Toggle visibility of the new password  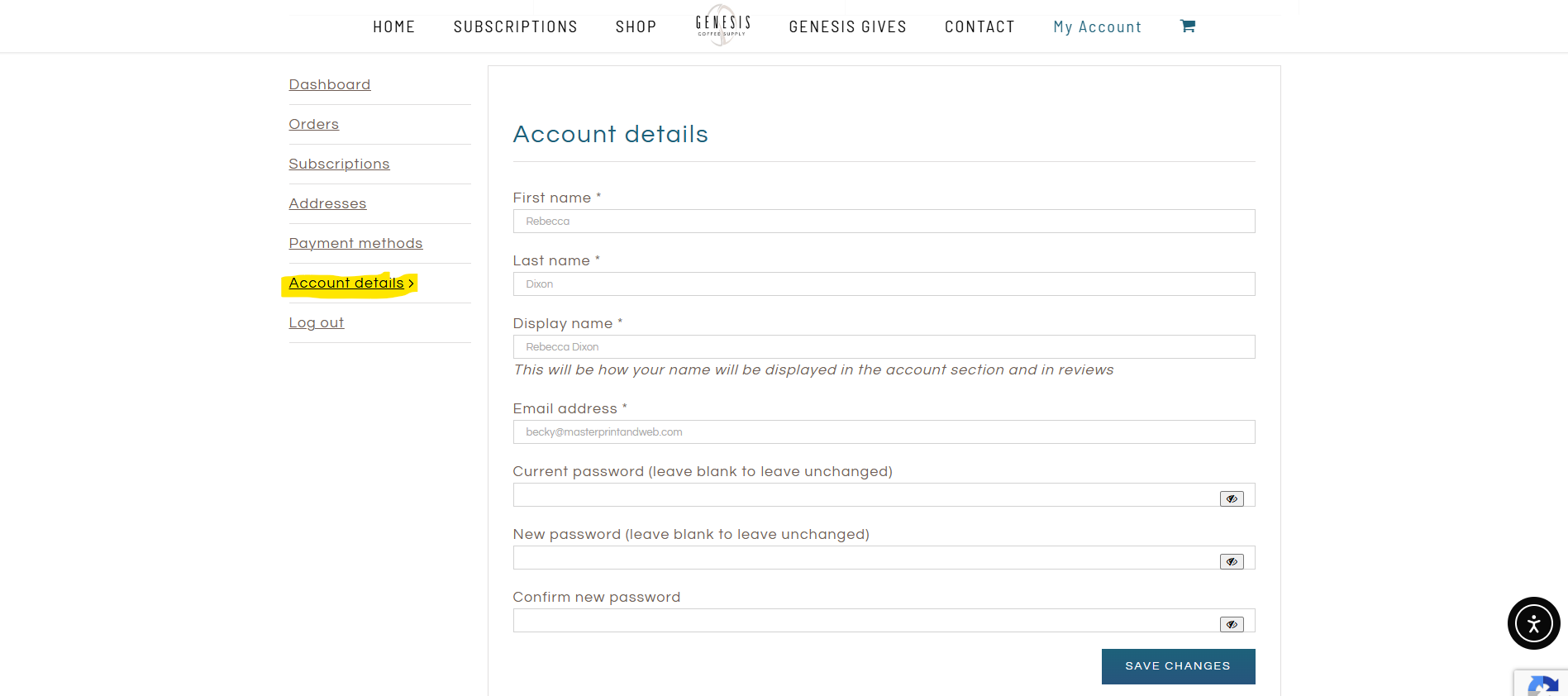click(1232, 561)
